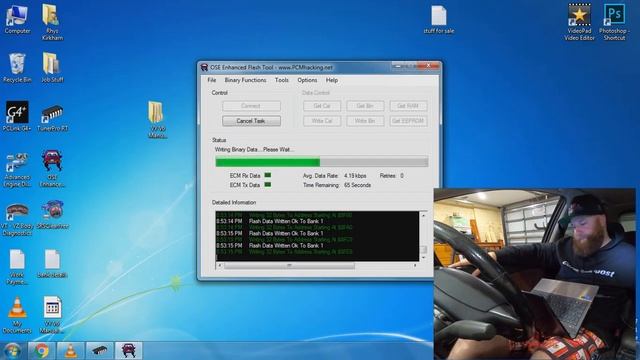Switch to TunerPro chip icon in taskbar
The image size is (640, 360).
(x=99, y=351)
